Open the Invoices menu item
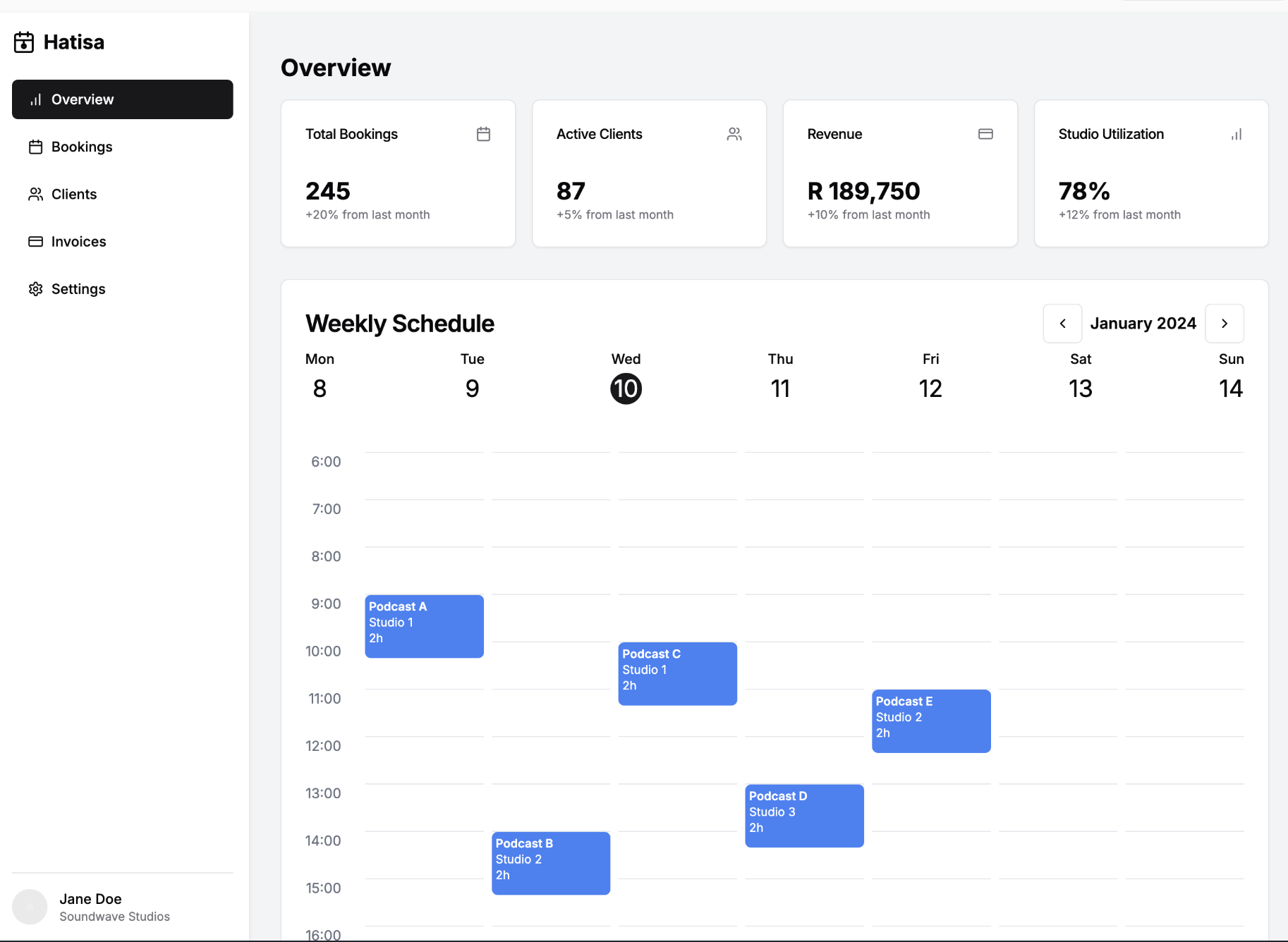The image size is (1288, 942). (123, 241)
